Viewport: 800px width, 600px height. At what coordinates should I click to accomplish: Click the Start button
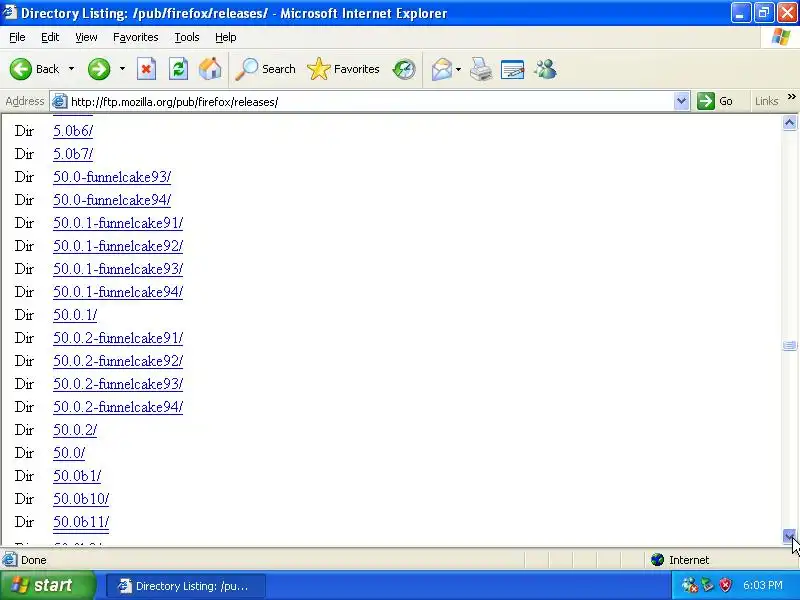point(47,585)
